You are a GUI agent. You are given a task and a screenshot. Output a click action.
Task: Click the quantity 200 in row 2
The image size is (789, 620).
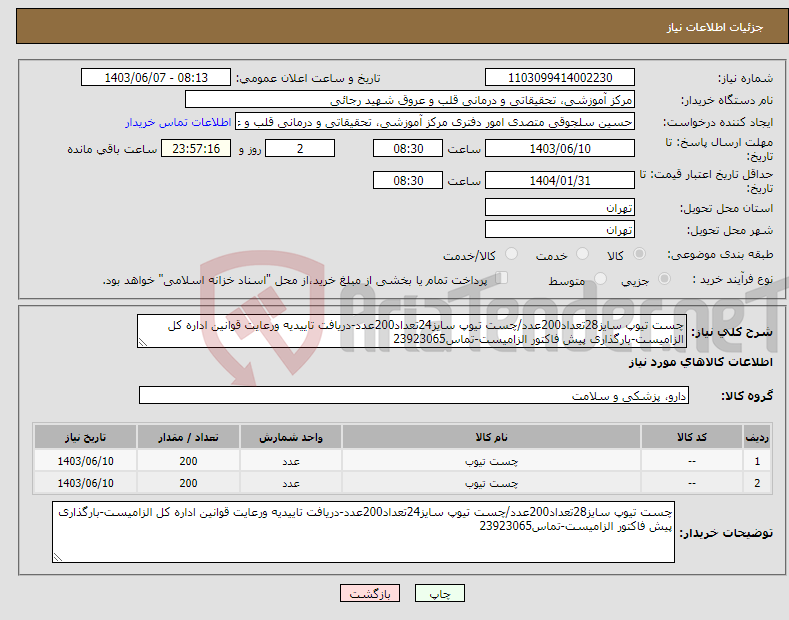(x=188, y=483)
